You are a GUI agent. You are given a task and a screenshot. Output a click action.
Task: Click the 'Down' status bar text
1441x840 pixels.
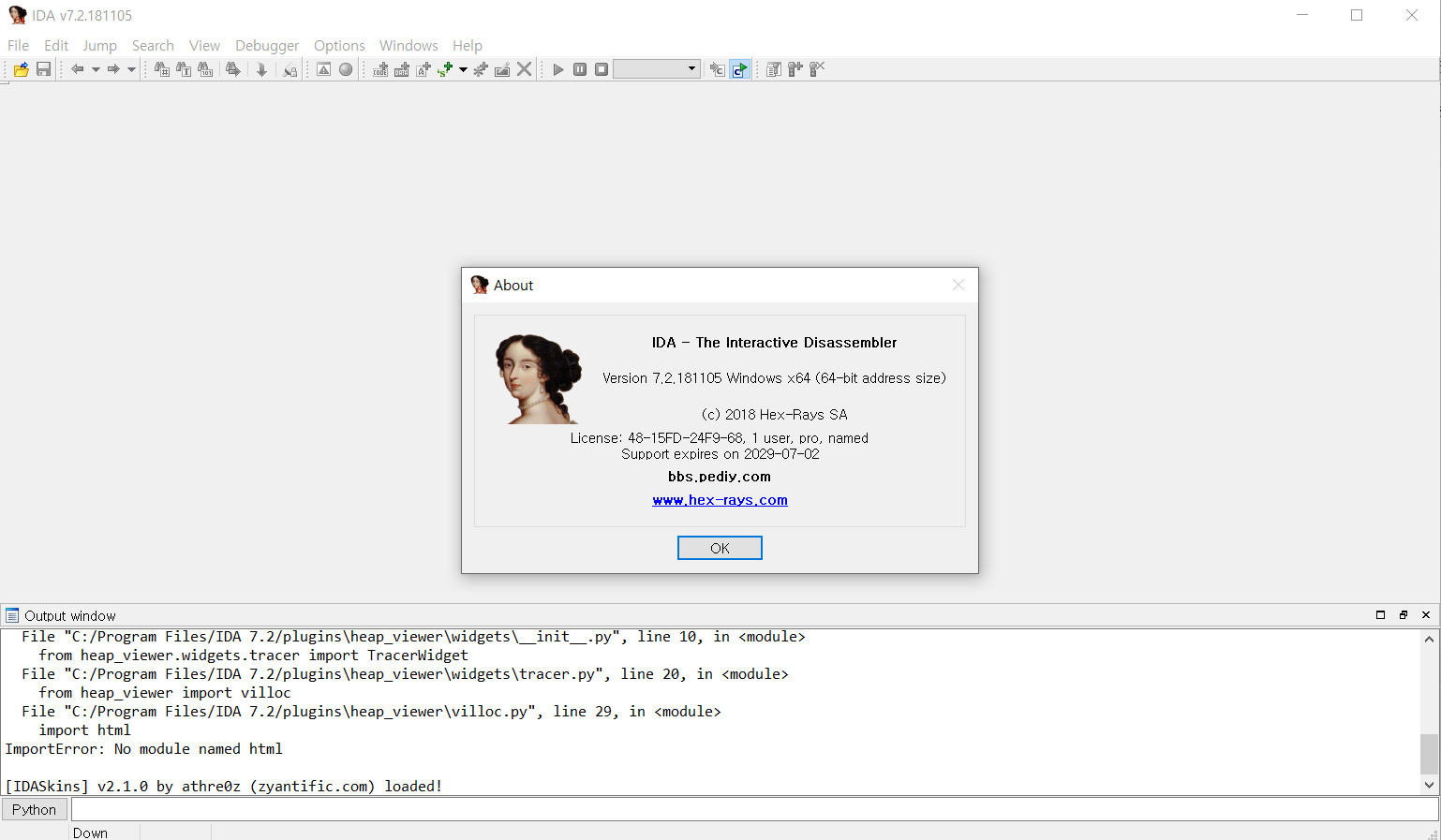click(x=90, y=833)
